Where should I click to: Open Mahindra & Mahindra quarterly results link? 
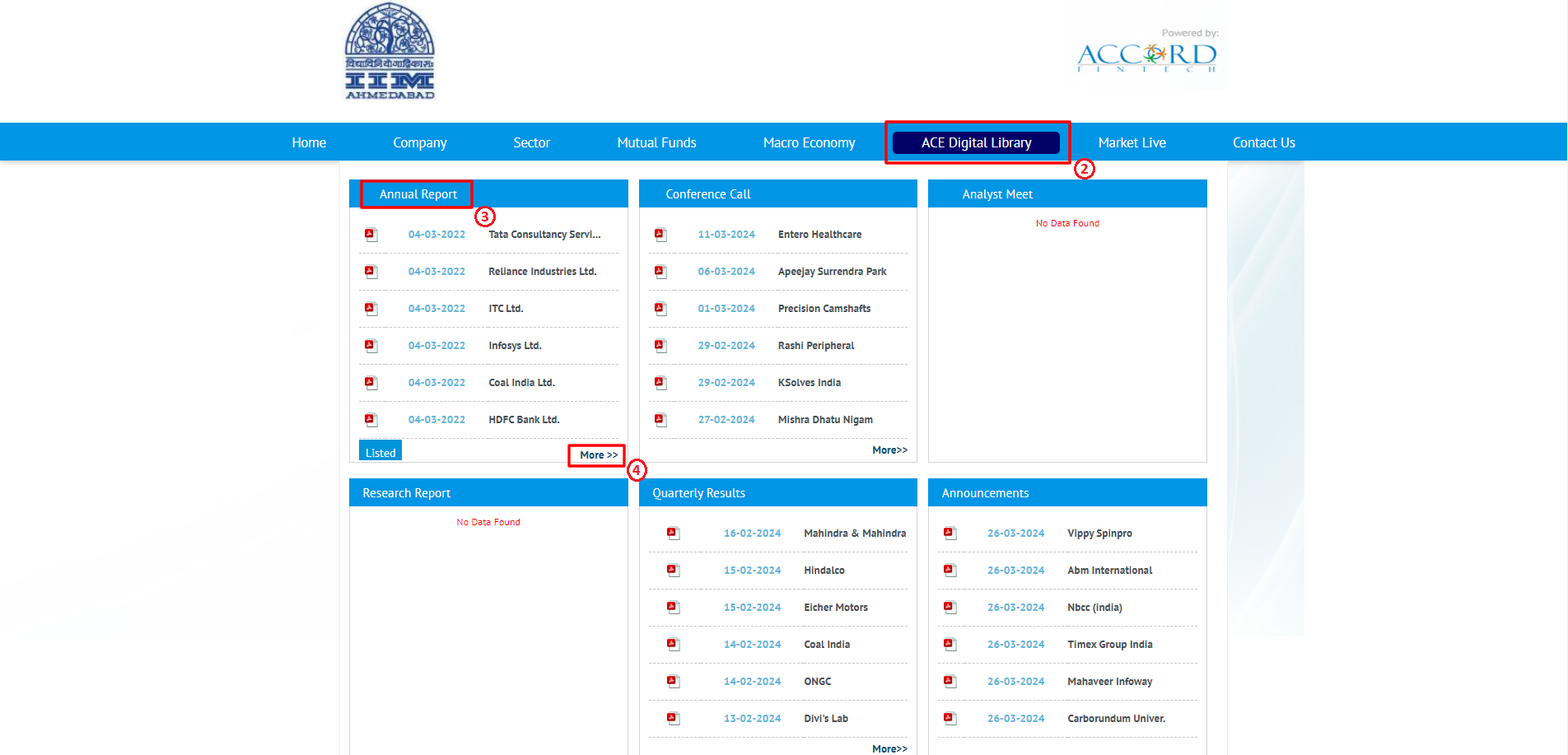click(x=855, y=534)
